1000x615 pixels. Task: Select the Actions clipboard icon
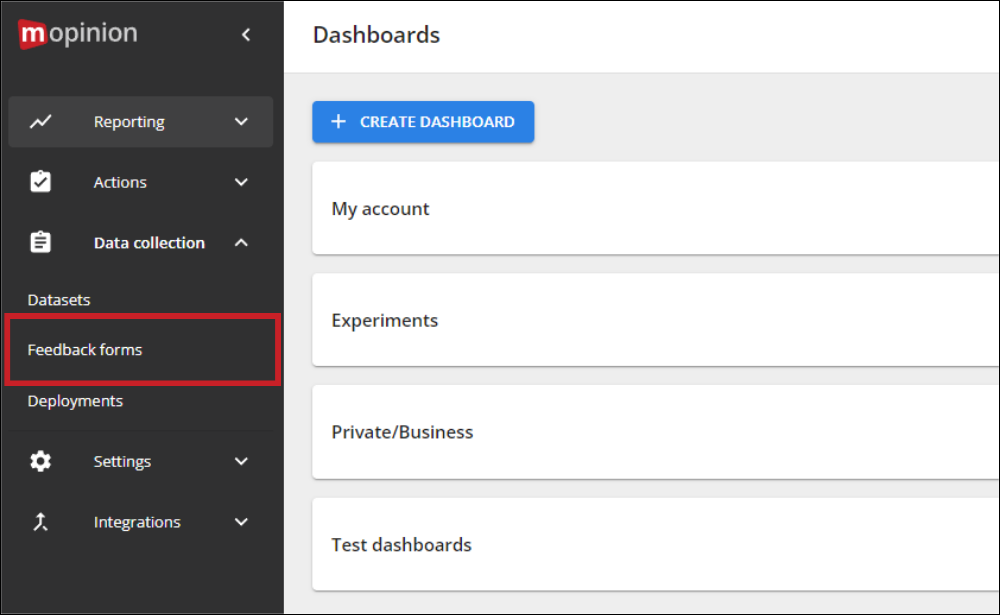[x=40, y=181]
